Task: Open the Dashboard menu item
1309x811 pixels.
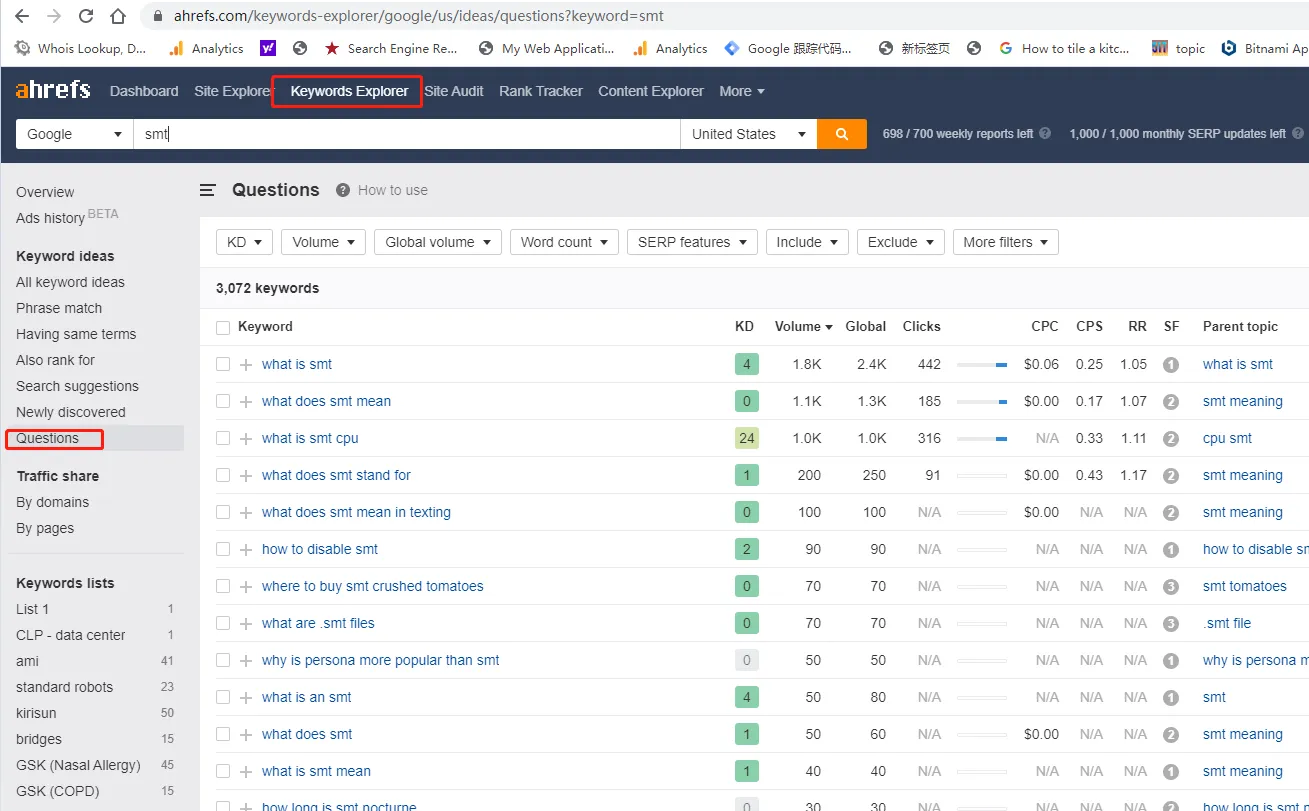Action: tap(144, 91)
